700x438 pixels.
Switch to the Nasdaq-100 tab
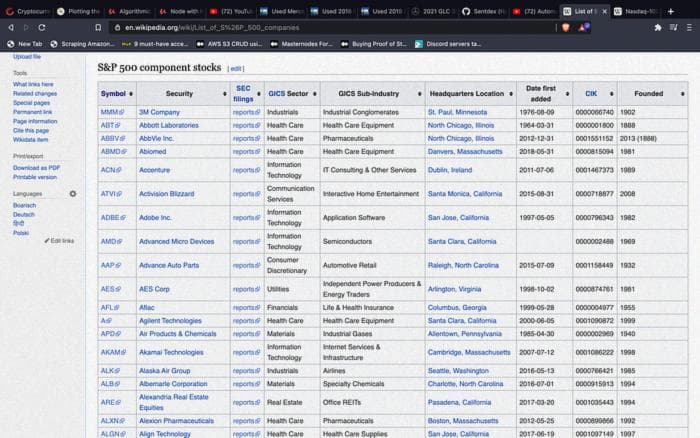[636, 12]
